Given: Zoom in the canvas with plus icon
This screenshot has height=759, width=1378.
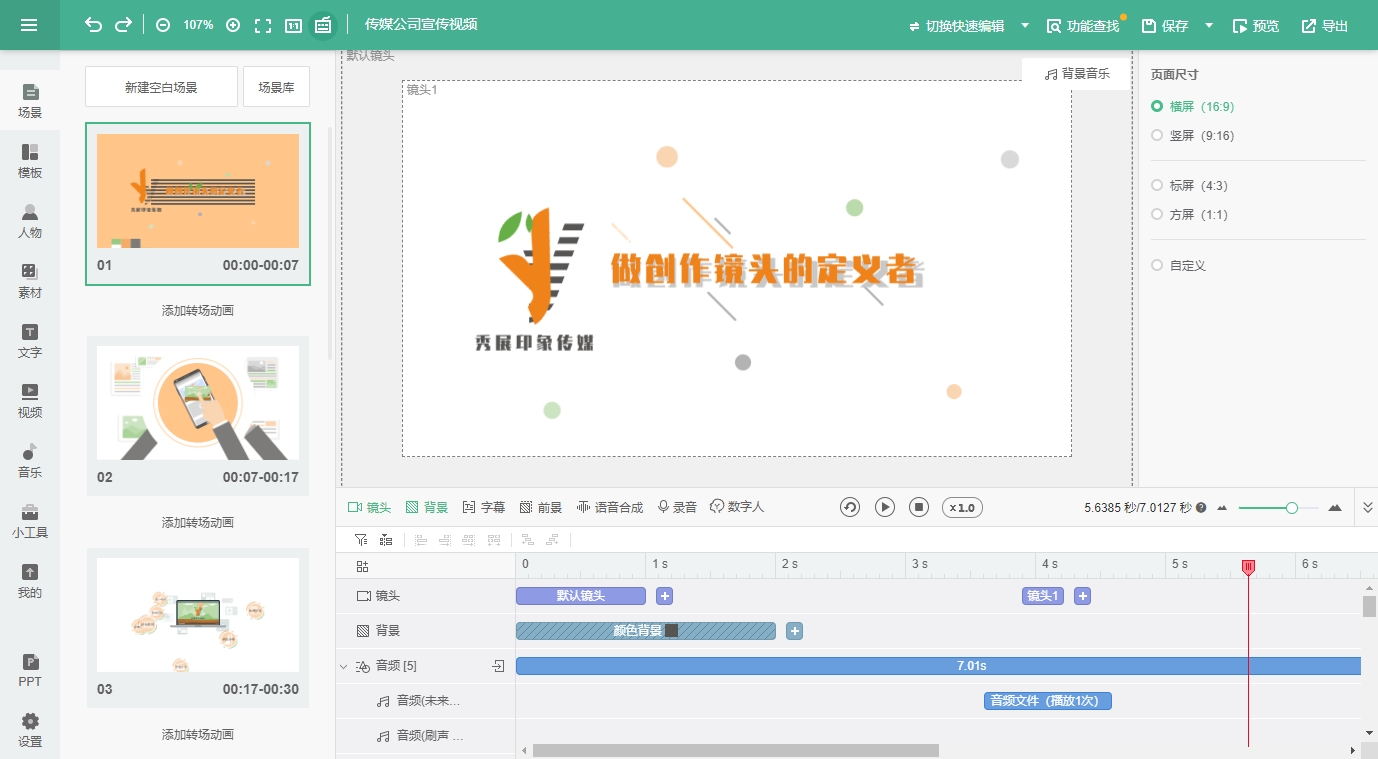Looking at the screenshot, I should 233,25.
